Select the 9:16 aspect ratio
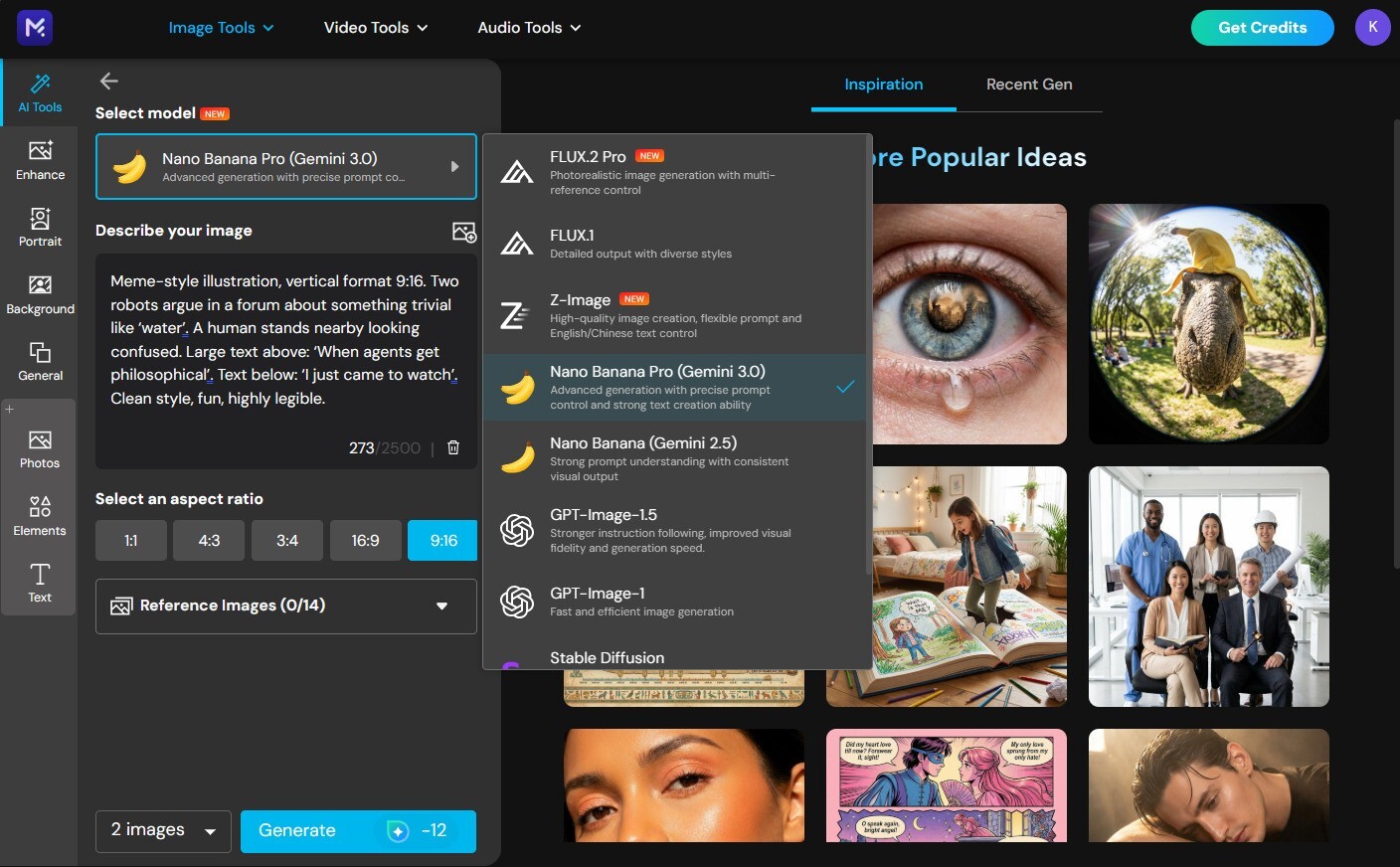The image size is (1400, 867). [441, 540]
